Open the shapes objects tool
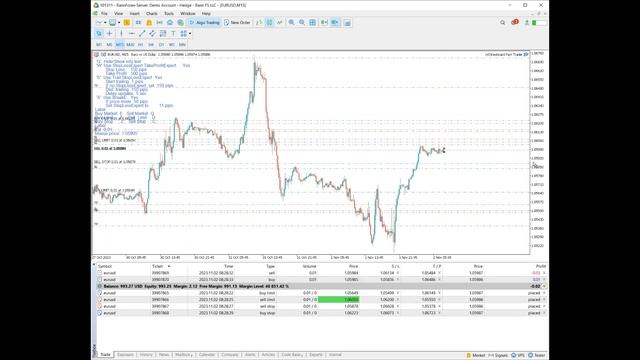This screenshot has height=360, width=640. (x=183, y=33)
